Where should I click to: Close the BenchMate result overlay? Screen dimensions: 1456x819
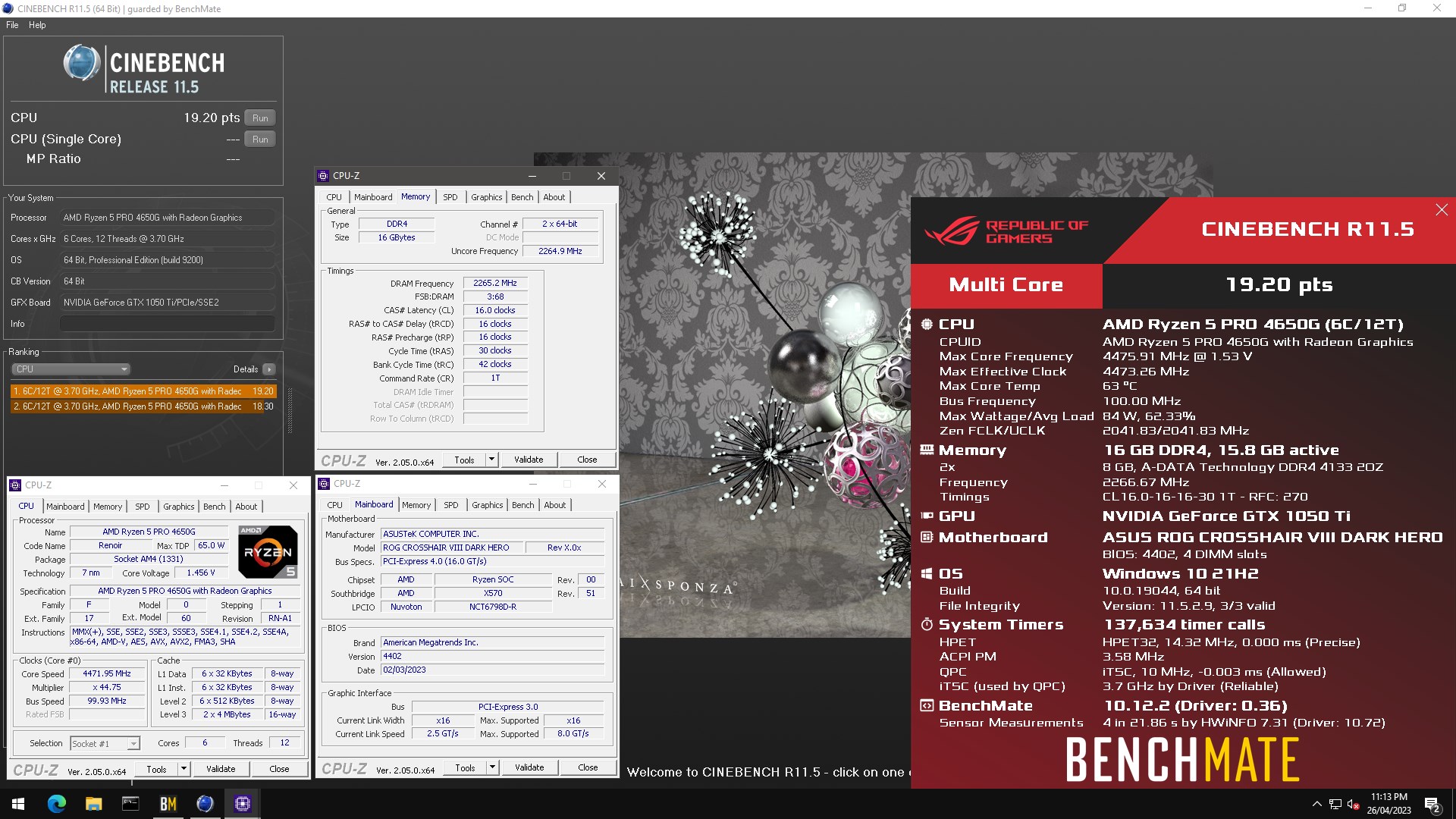tap(1442, 210)
